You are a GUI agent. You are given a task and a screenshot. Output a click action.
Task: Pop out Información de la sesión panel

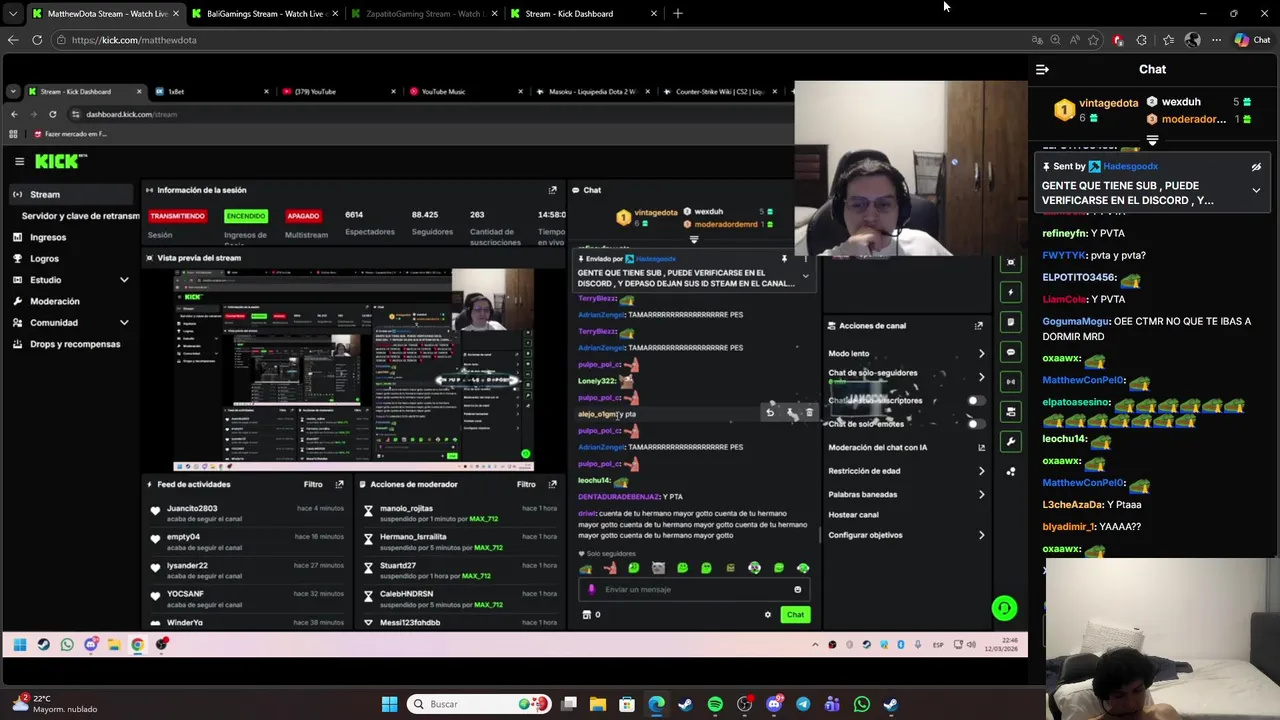[x=552, y=190]
